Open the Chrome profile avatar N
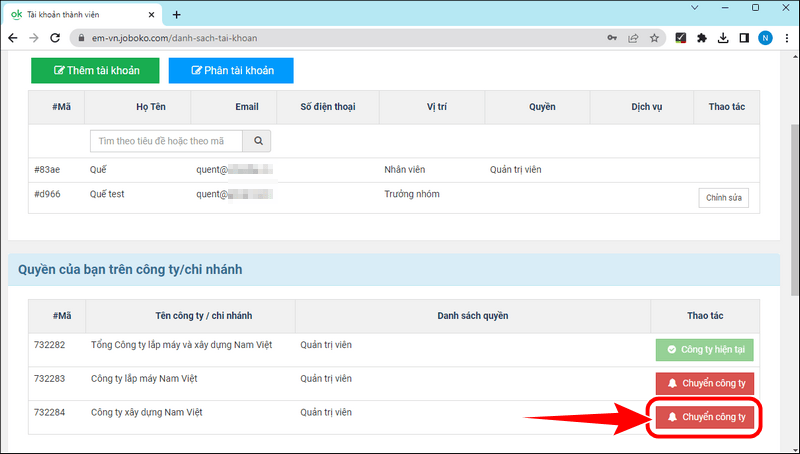The image size is (800, 454). 765,38
